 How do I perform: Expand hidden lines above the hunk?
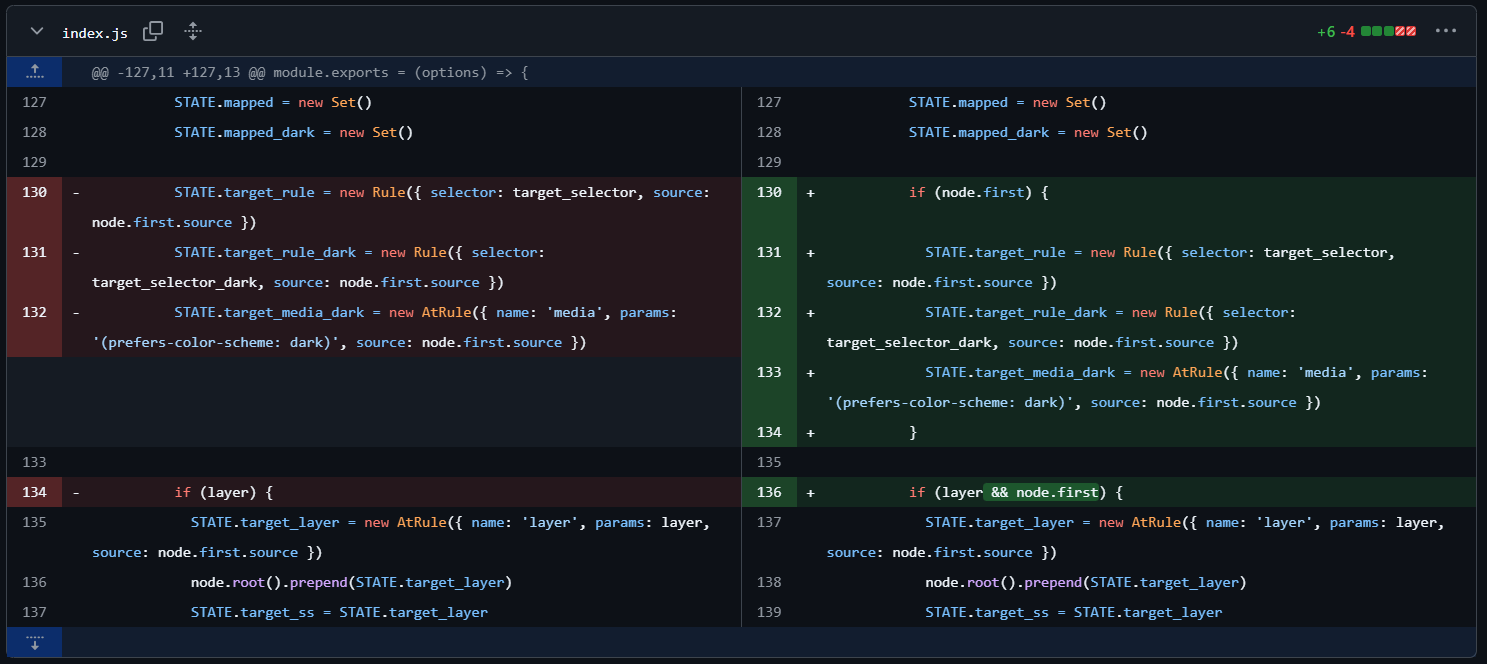34,72
